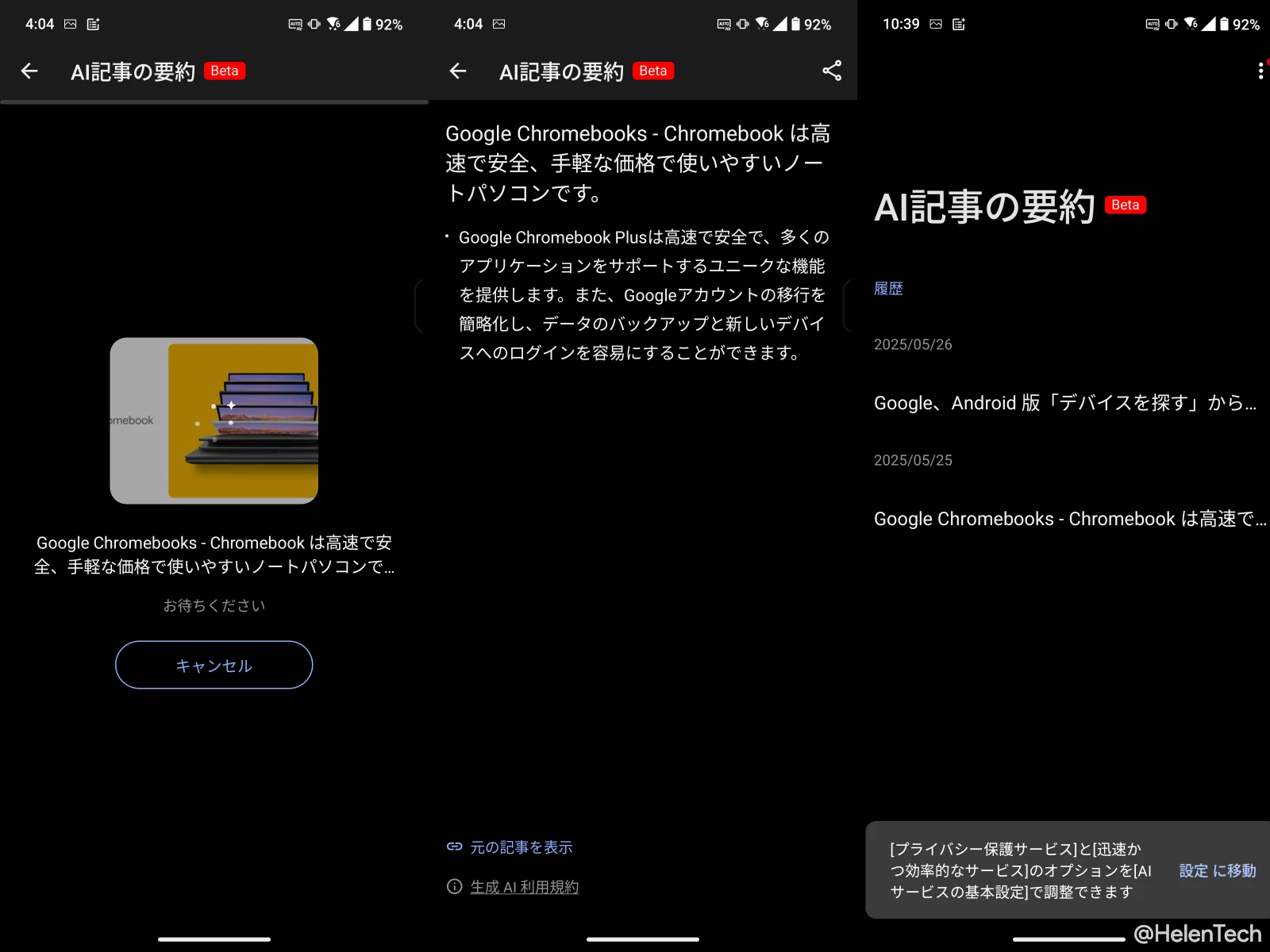Tap battery 92% in the 10:39 status bar

pyautogui.click(x=1240, y=24)
